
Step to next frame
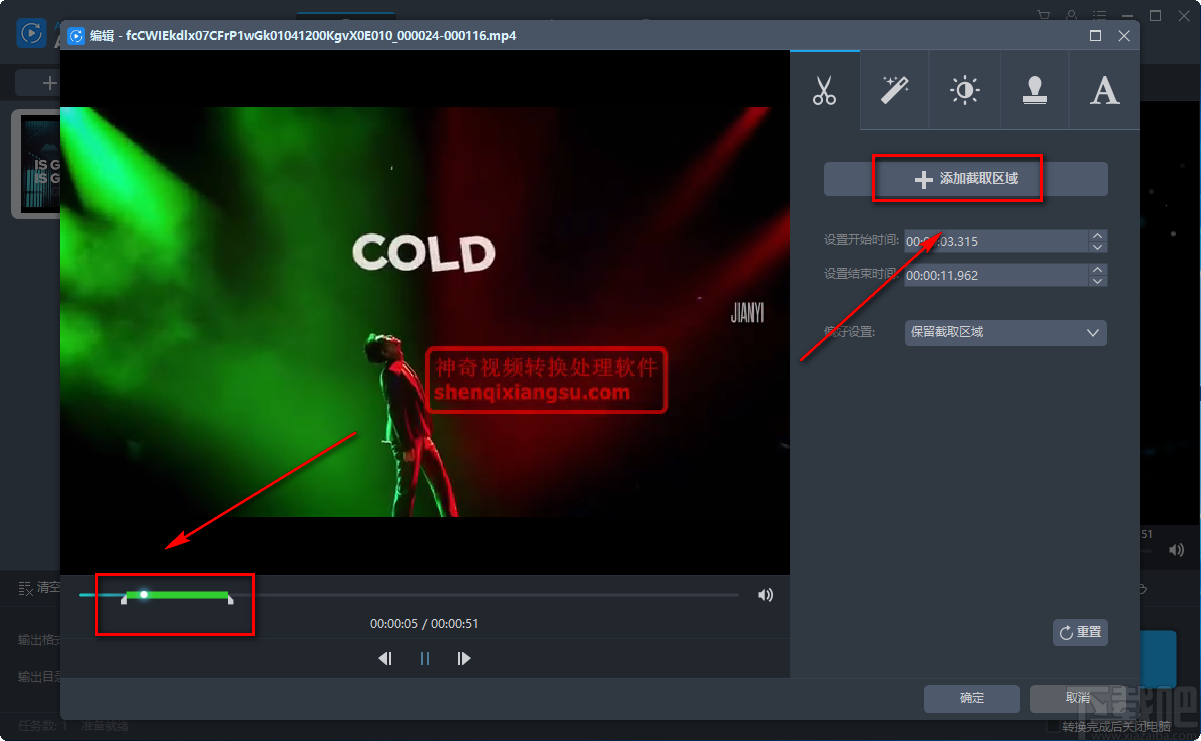click(463, 658)
